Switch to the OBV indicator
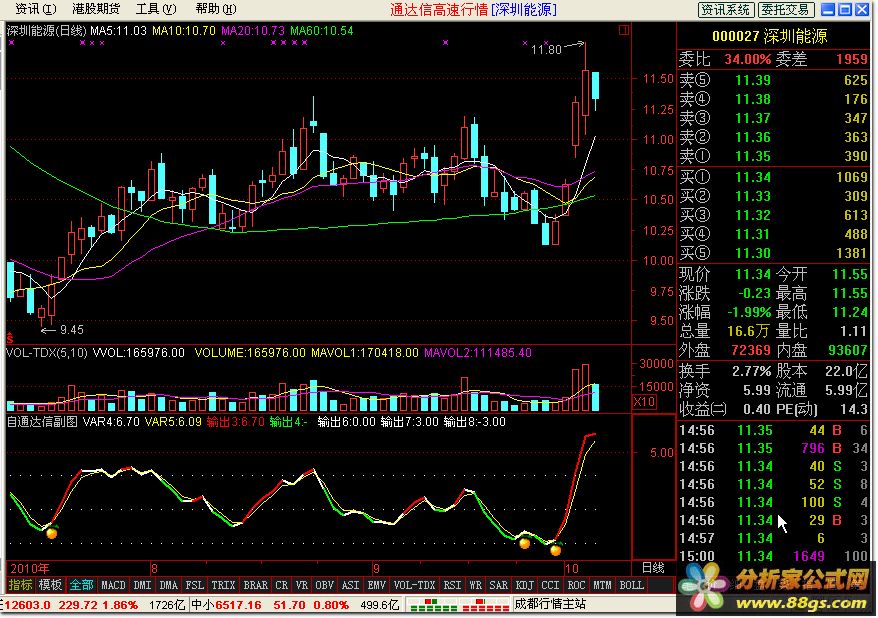This screenshot has width=878, height=618. click(324, 585)
